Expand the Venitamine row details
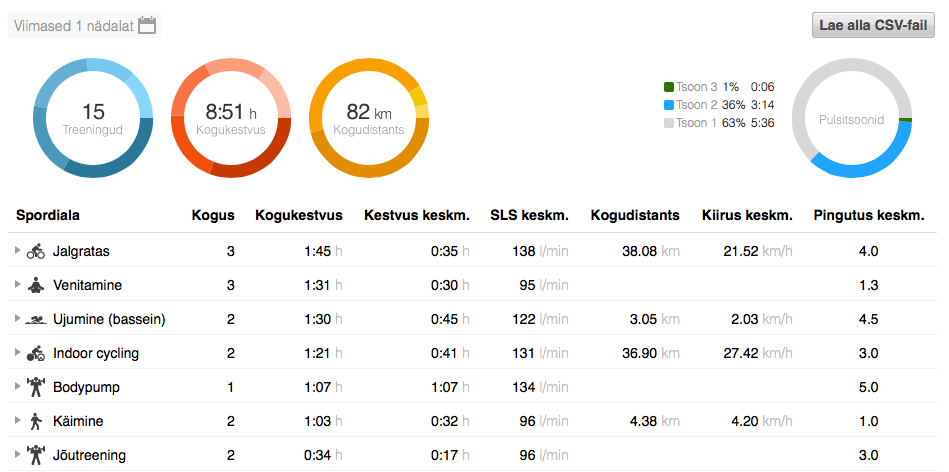Image resolution: width=949 pixels, height=472 pixels. [17, 285]
